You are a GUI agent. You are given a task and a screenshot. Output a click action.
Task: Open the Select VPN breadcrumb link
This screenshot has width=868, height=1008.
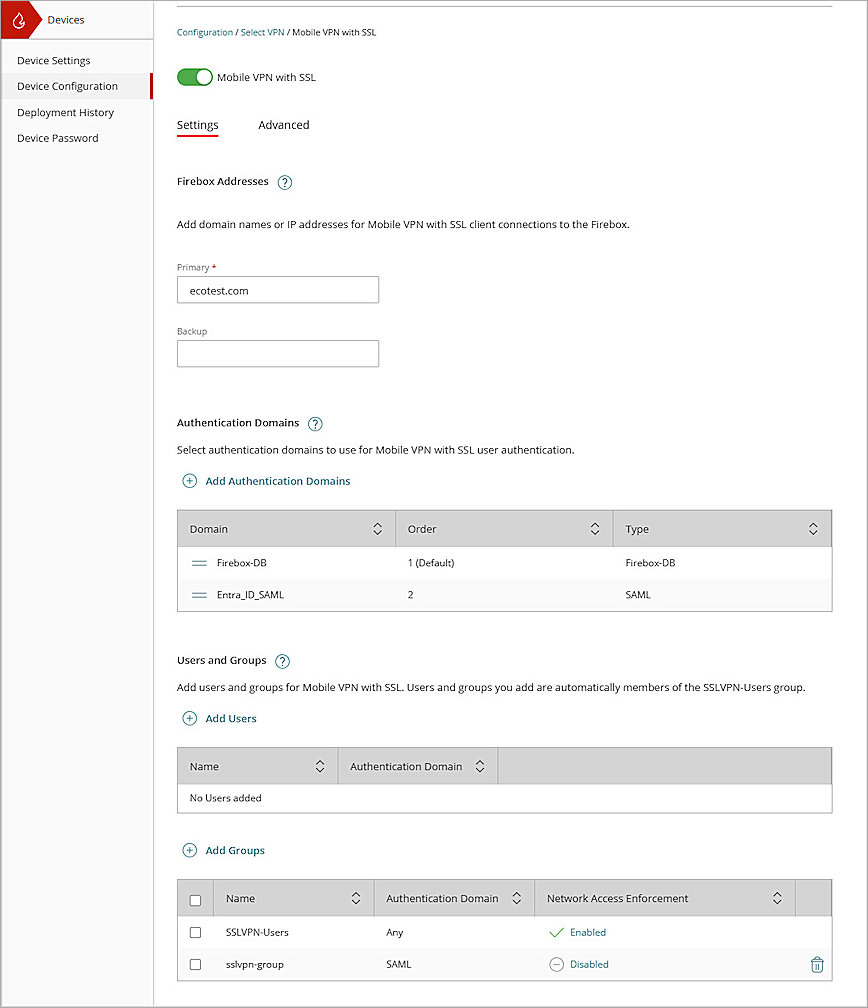pos(262,32)
